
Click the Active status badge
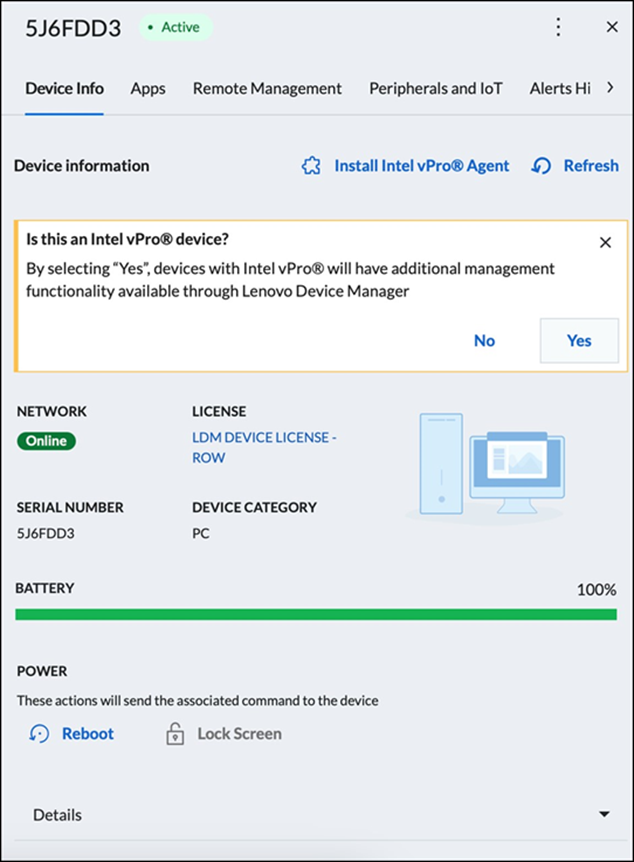pos(175,27)
